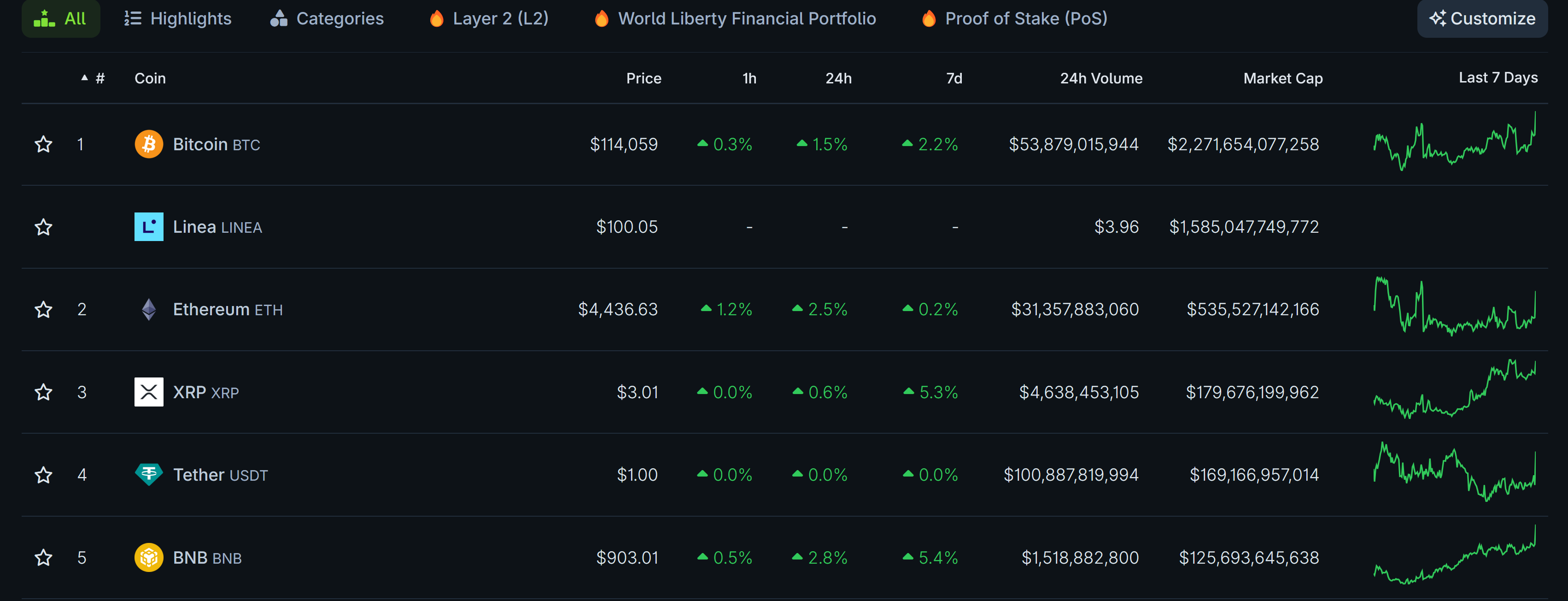Click the Bitcoin coin logo icon
The height and width of the screenshot is (601, 1568).
click(x=148, y=144)
